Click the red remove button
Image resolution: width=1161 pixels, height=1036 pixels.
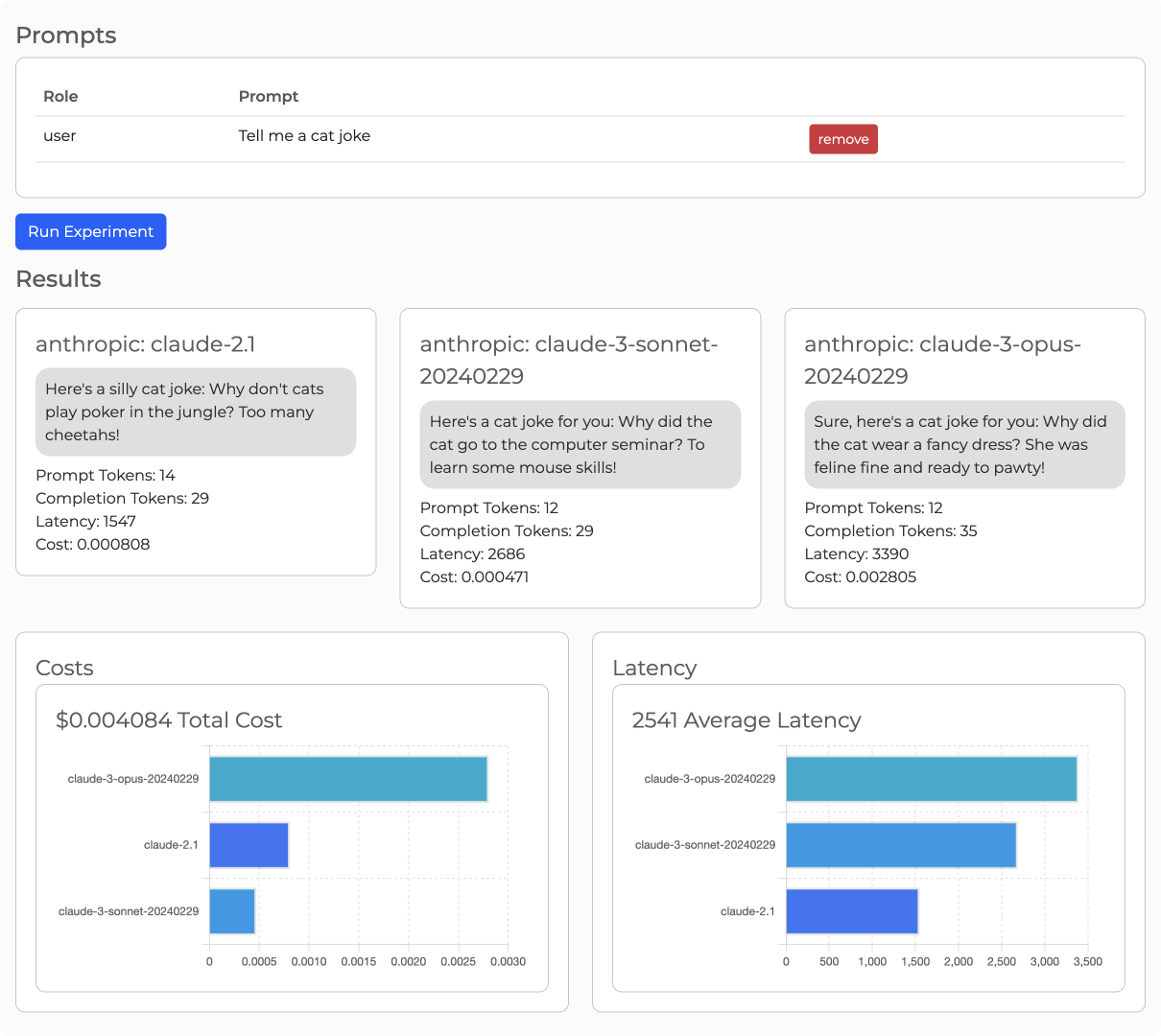(x=842, y=139)
